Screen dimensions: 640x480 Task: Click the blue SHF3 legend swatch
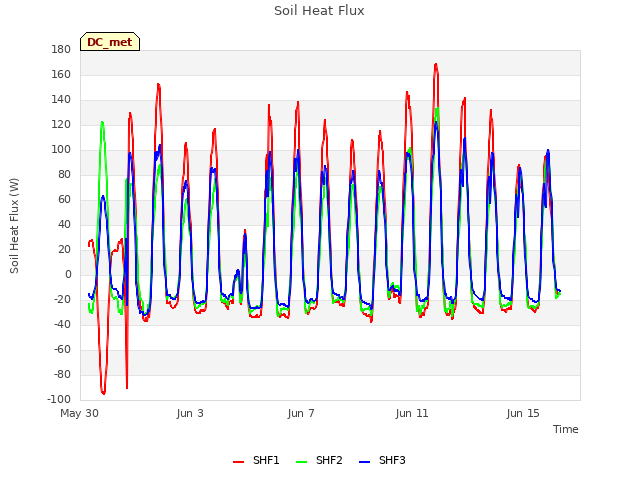point(364,462)
